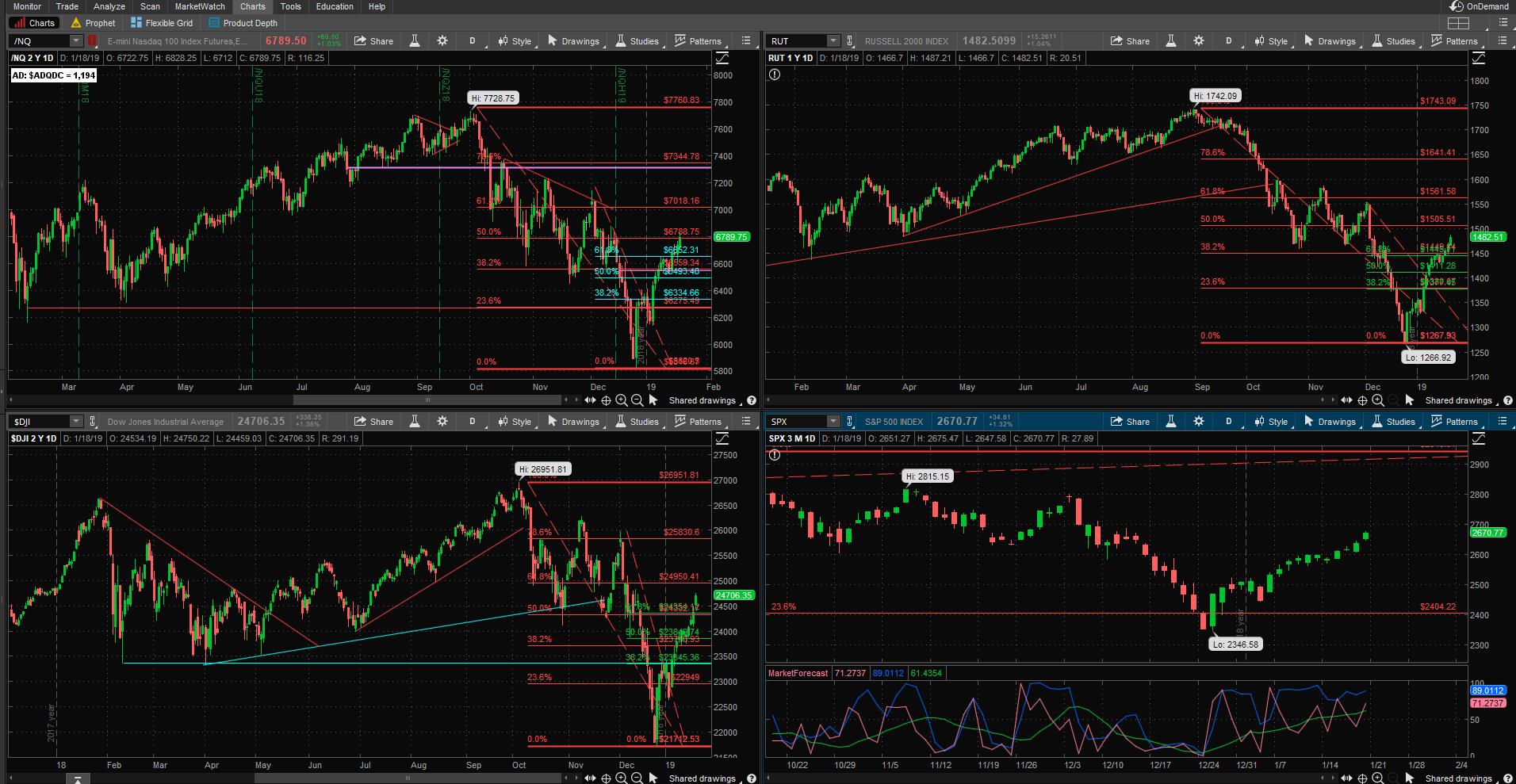Share the /NQ chart
This screenshot has height=784, width=1516.
pyautogui.click(x=373, y=41)
